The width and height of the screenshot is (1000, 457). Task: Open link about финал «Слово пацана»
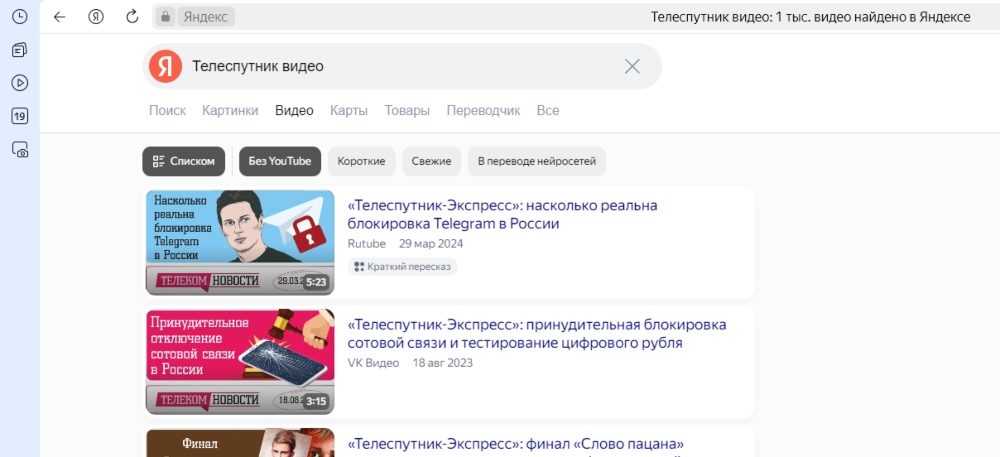[x=516, y=444]
